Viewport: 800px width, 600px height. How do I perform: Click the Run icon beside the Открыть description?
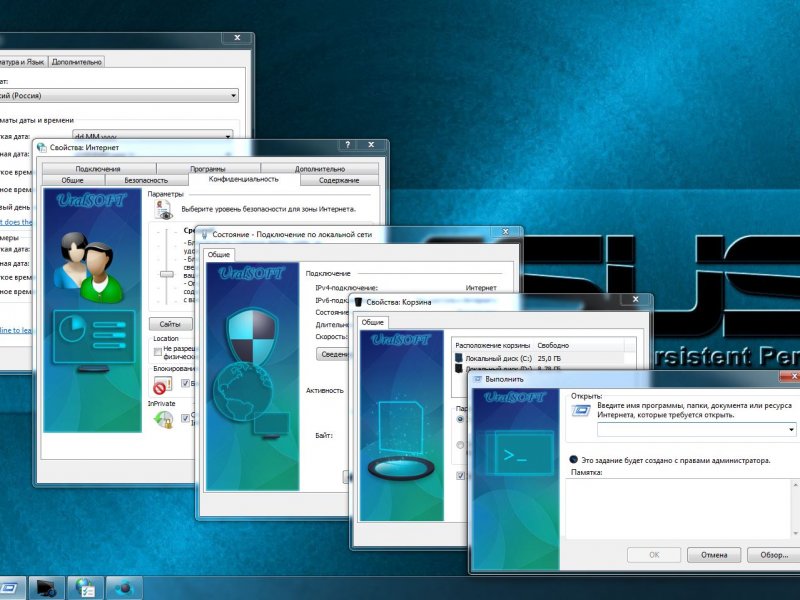coord(581,410)
